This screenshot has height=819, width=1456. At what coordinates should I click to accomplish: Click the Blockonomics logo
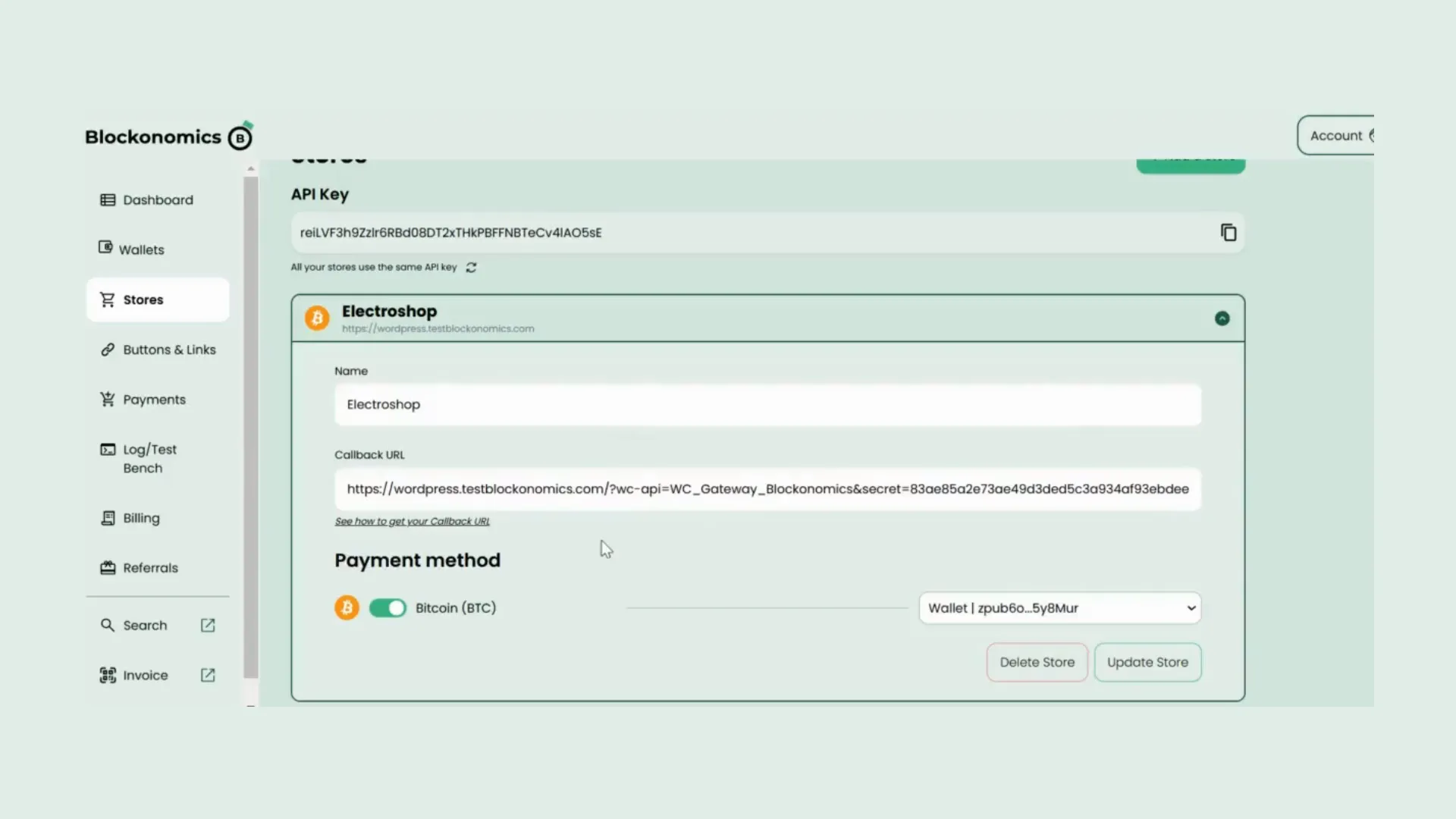[168, 136]
